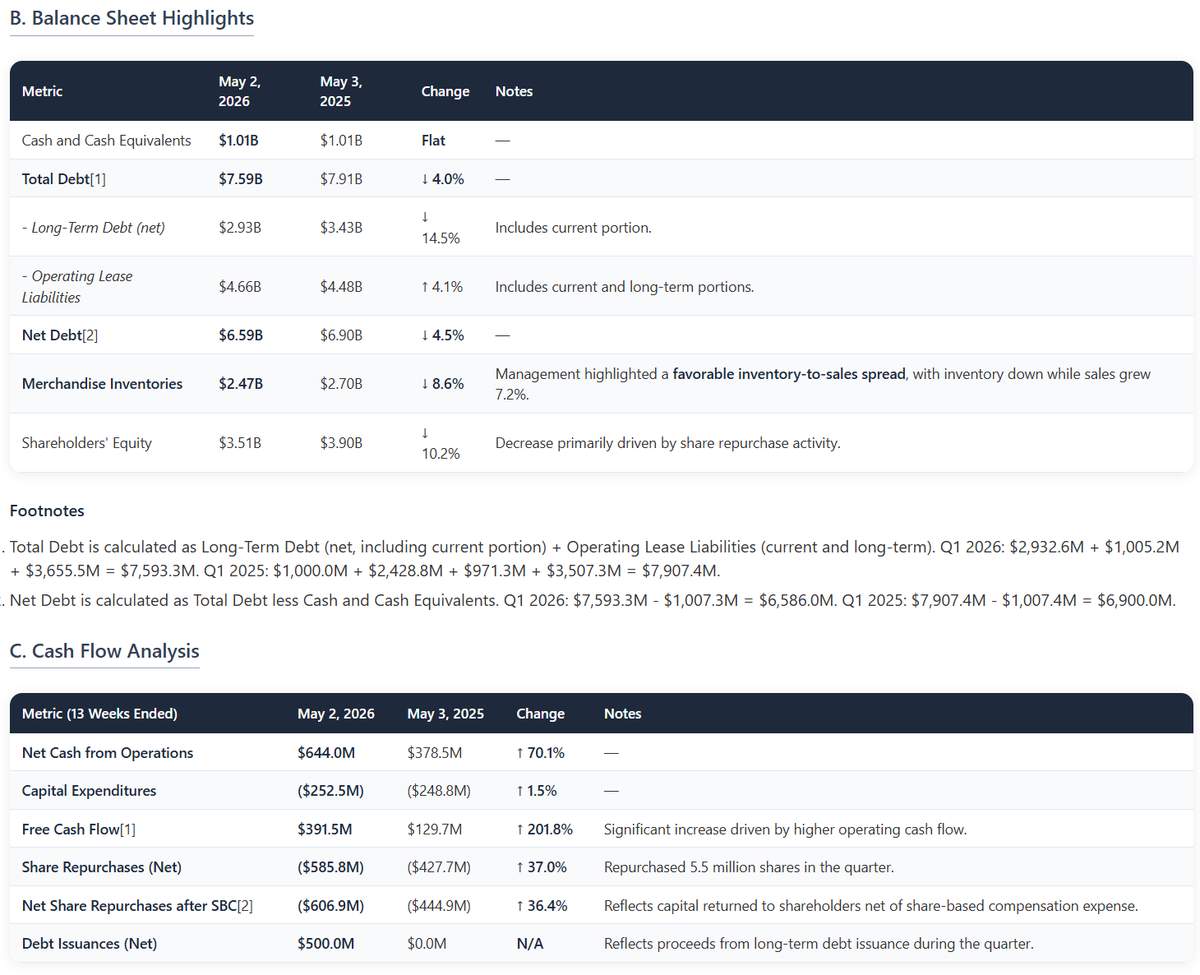This screenshot has width=1200, height=975.
Task: Select the '$644.0M' operating cash value
Action: [328, 752]
